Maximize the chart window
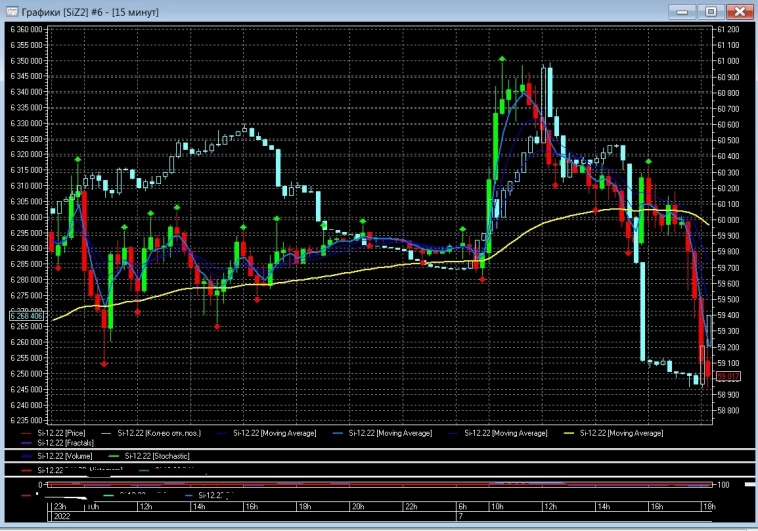Viewport: 758px width, 531px height. [711, 10]
